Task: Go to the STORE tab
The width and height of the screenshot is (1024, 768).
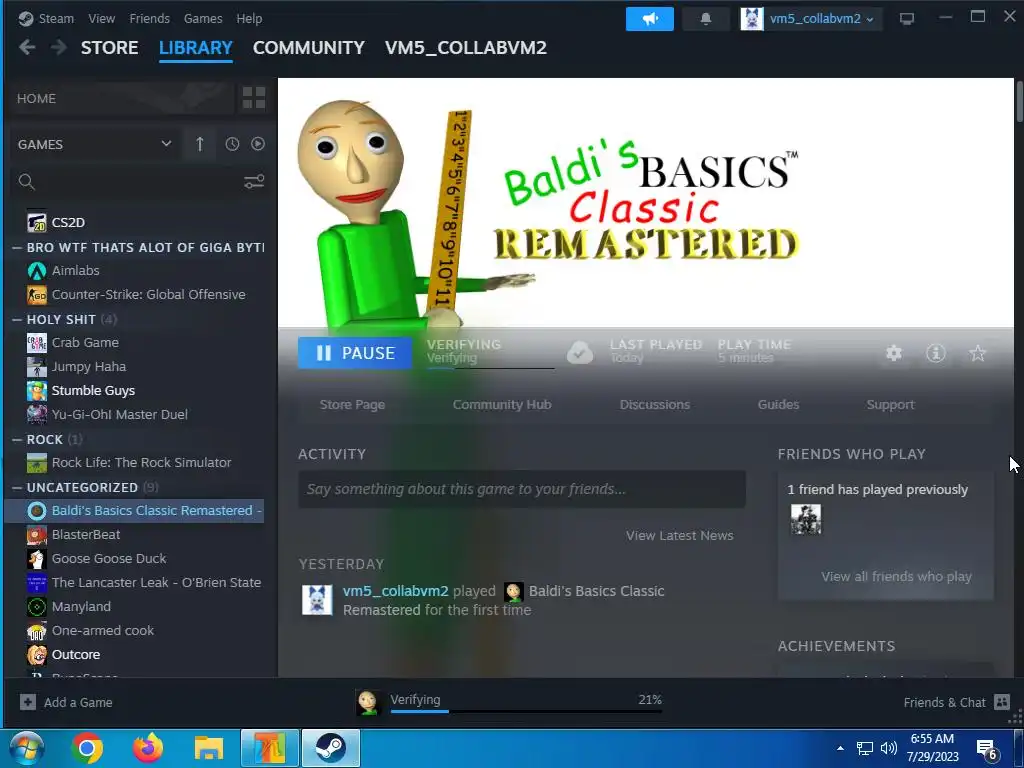Action: pos(109,48)
